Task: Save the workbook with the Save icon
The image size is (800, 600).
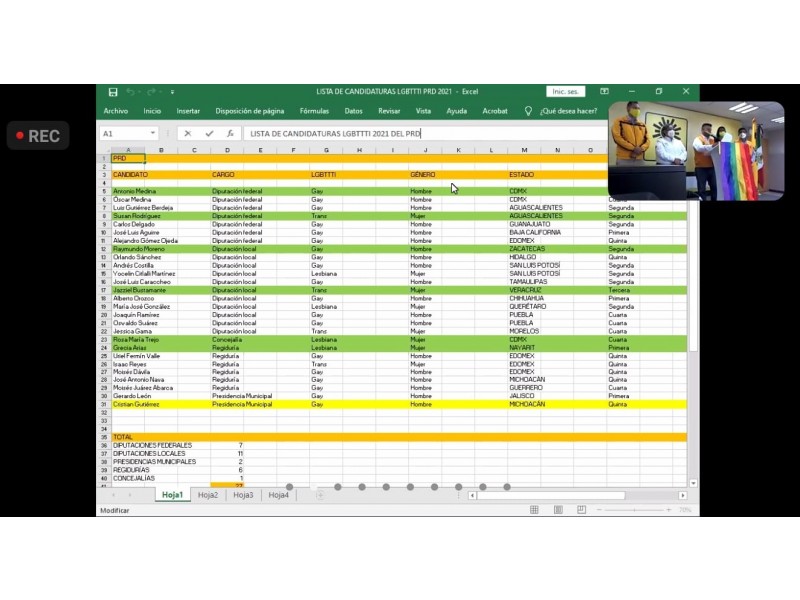Action: coord(113,92)
